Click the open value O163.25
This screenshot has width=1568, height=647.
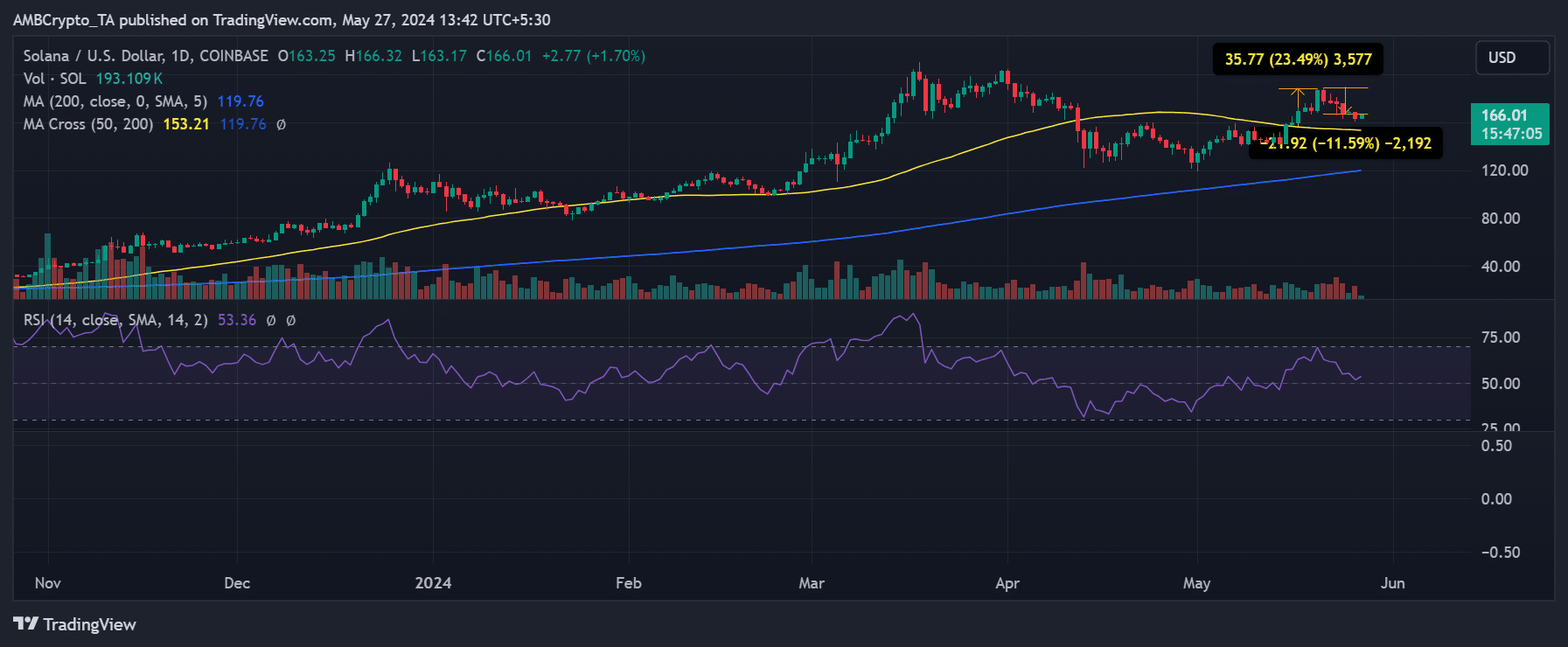pos(307,56)
